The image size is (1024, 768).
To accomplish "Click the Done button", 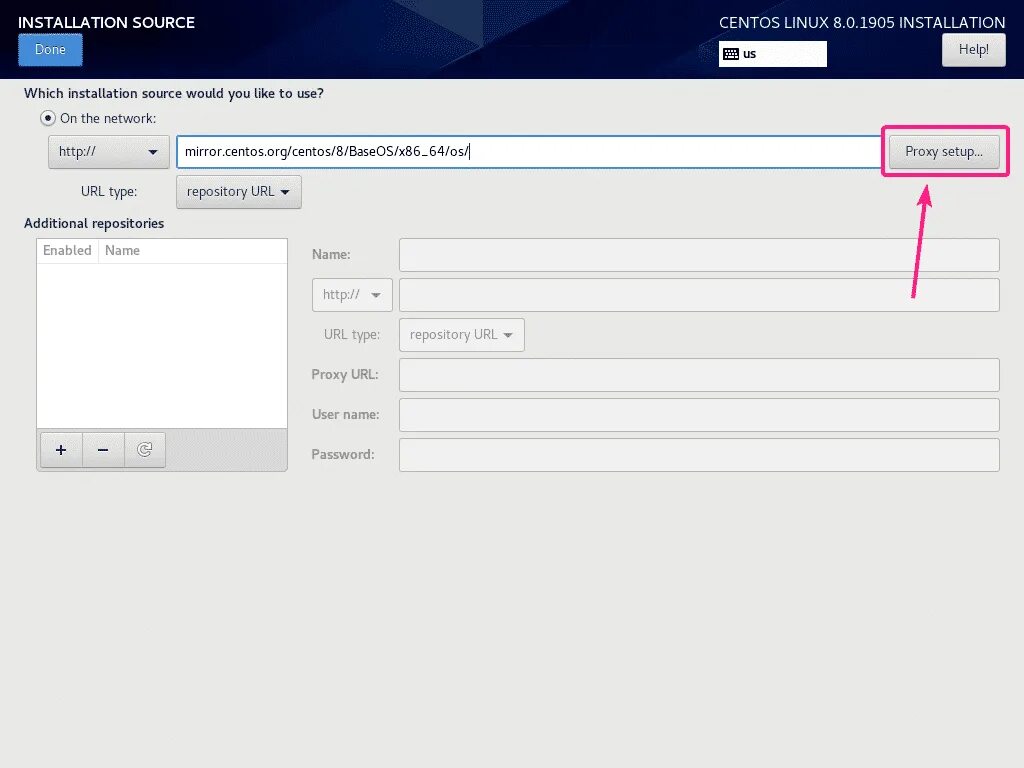I will click(50, 50).
